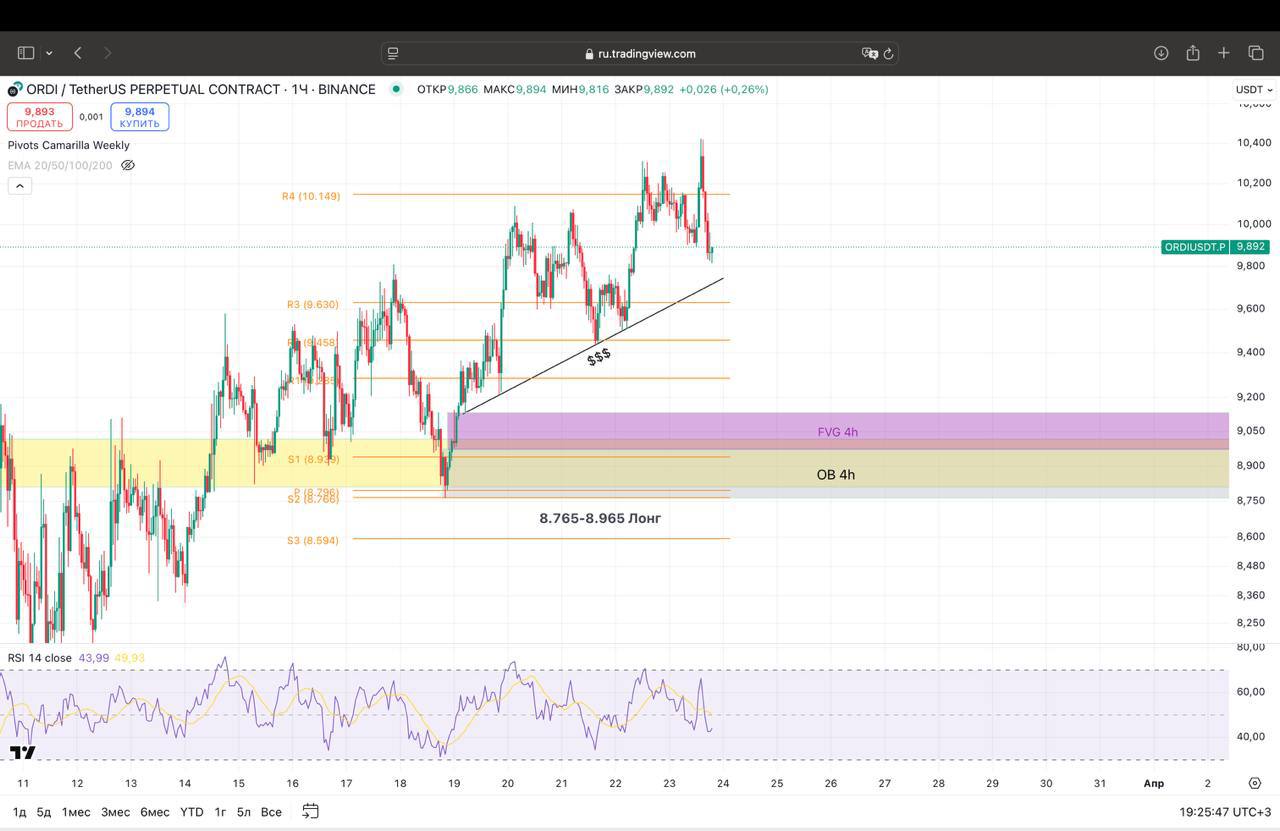Open Safari downloads
The image size is (1280, 831).
click(1161, 53)
